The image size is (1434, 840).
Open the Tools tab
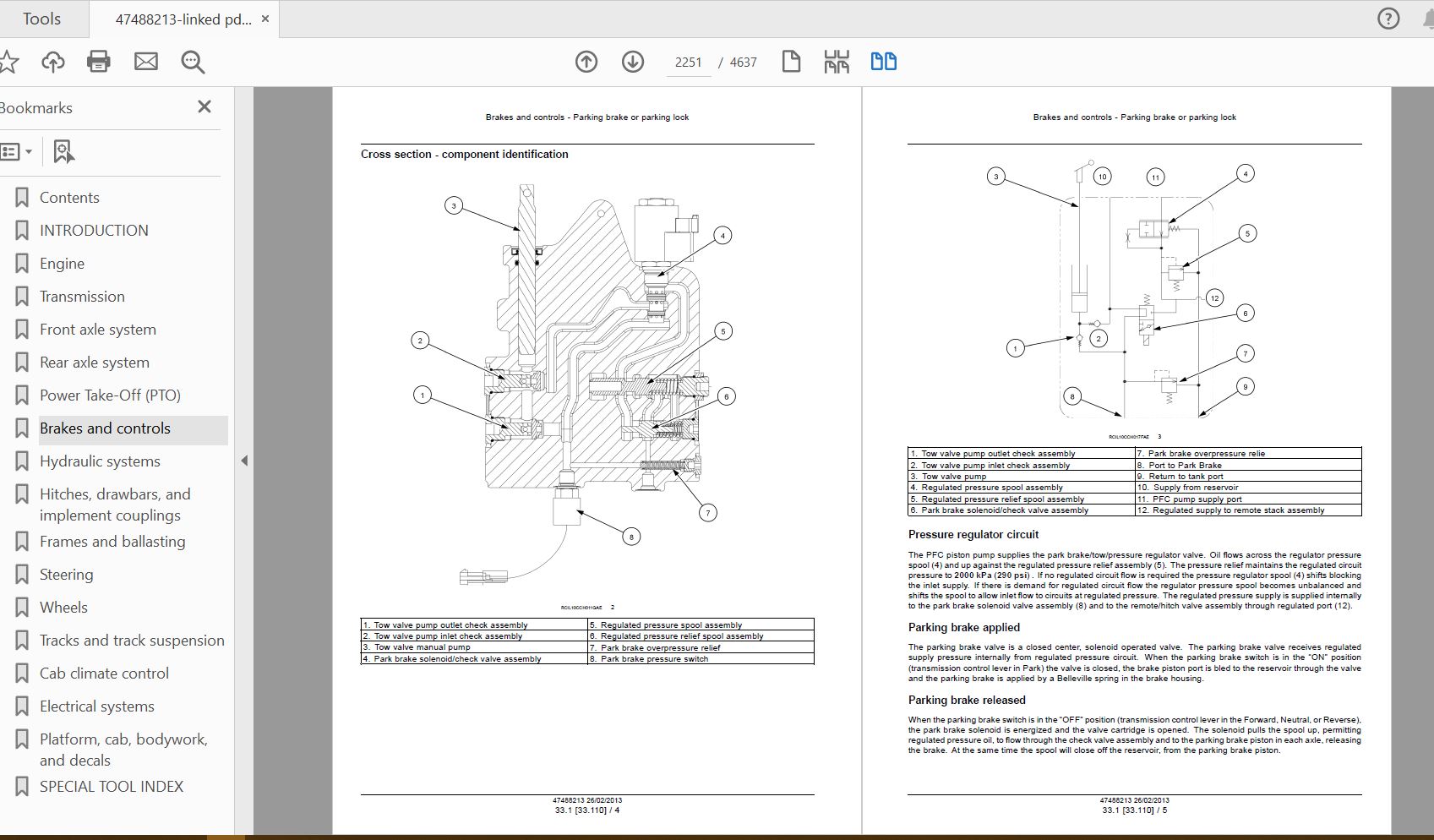(x=41, y=19)
